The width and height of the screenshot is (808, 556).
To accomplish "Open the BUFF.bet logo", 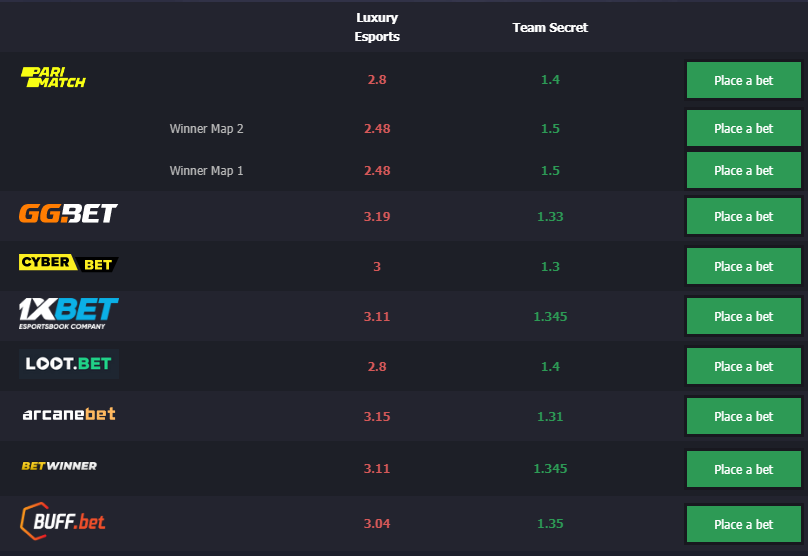I will click(x=62, y=521).
